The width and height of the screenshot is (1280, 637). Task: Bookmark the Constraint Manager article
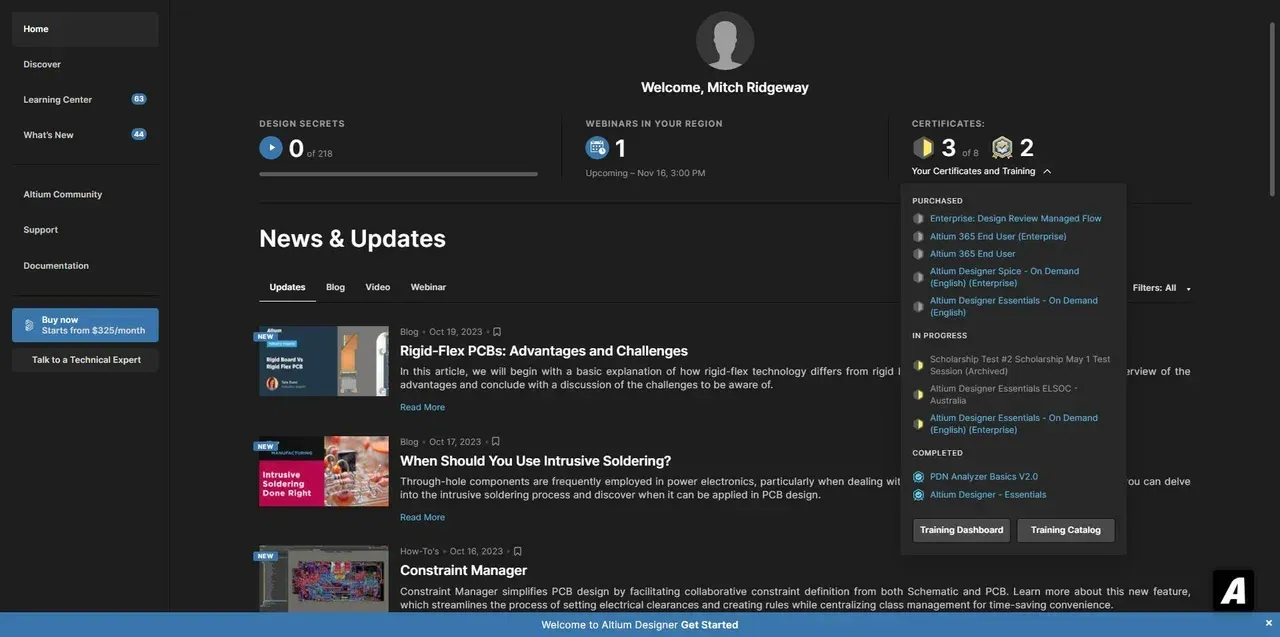tap(517, 552)
